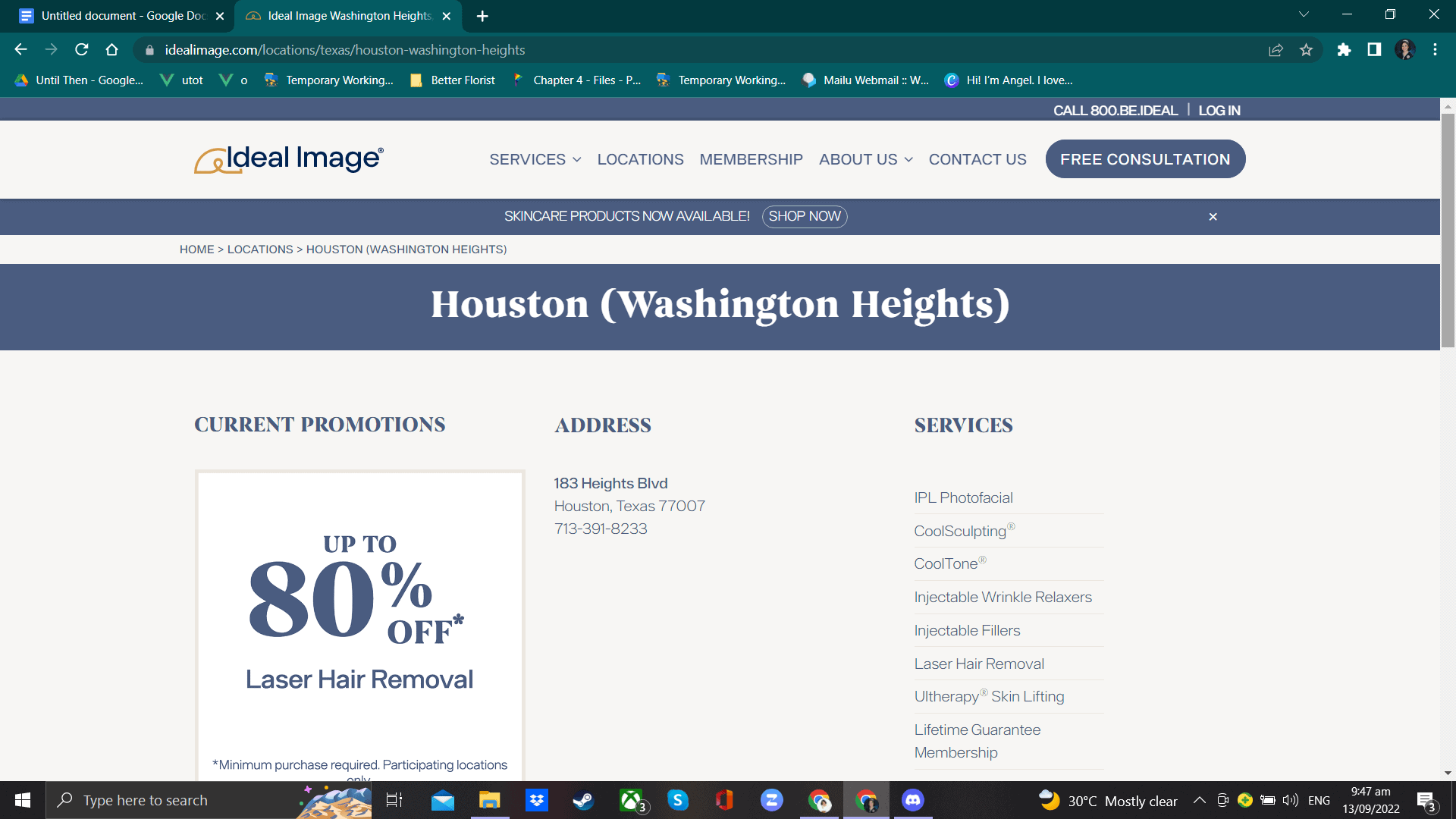Open the Mail app from taskbar
Screen dimensions: 1456x819
443,800
